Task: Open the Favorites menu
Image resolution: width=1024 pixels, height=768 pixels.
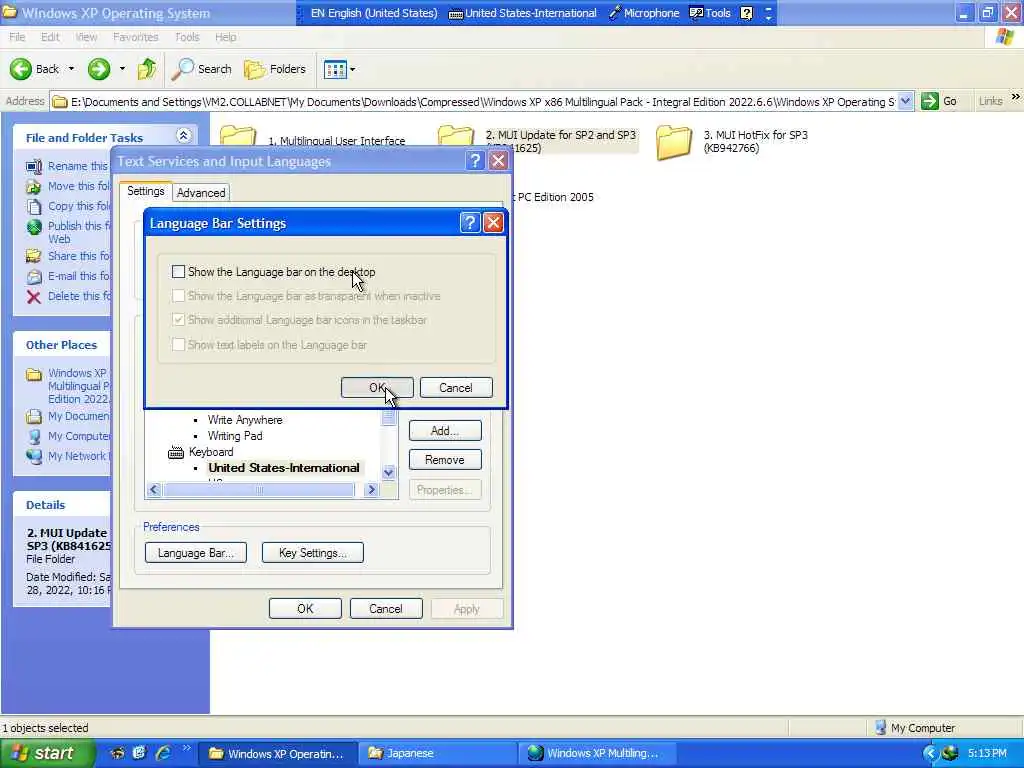Action: [136, 37]
